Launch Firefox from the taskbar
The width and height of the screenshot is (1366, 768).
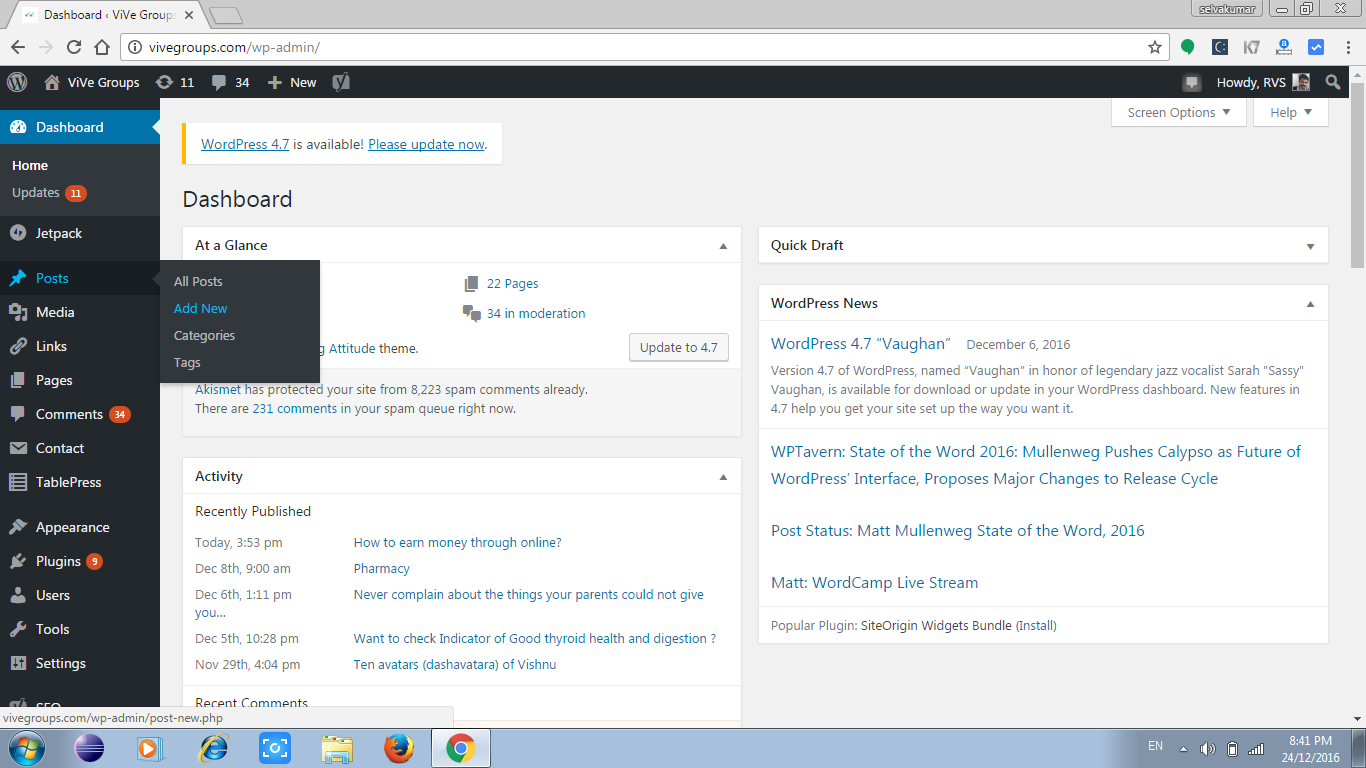pyautogui.click(x=398, y=748)
